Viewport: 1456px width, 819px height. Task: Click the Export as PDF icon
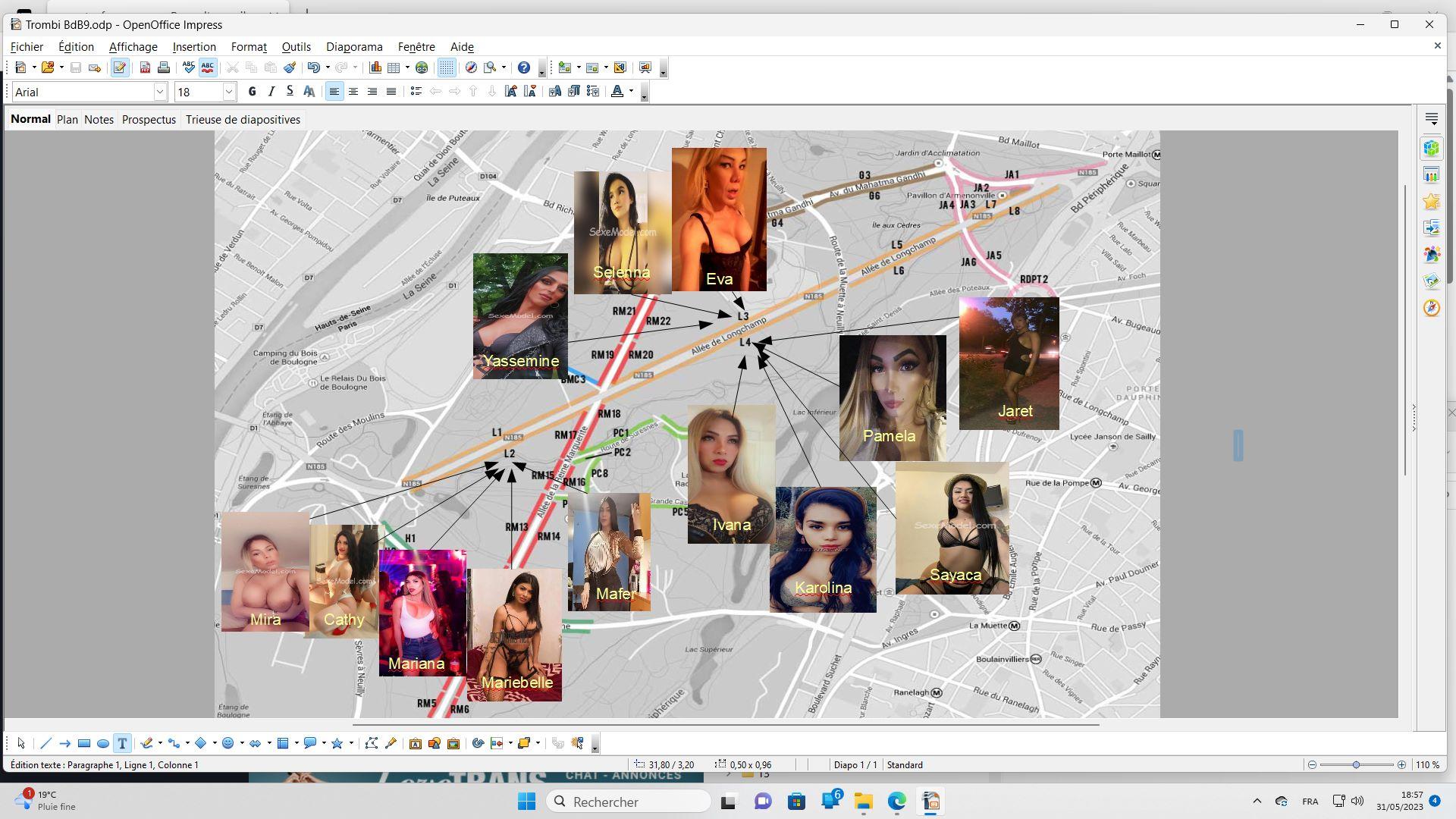[x=145, y=68]
